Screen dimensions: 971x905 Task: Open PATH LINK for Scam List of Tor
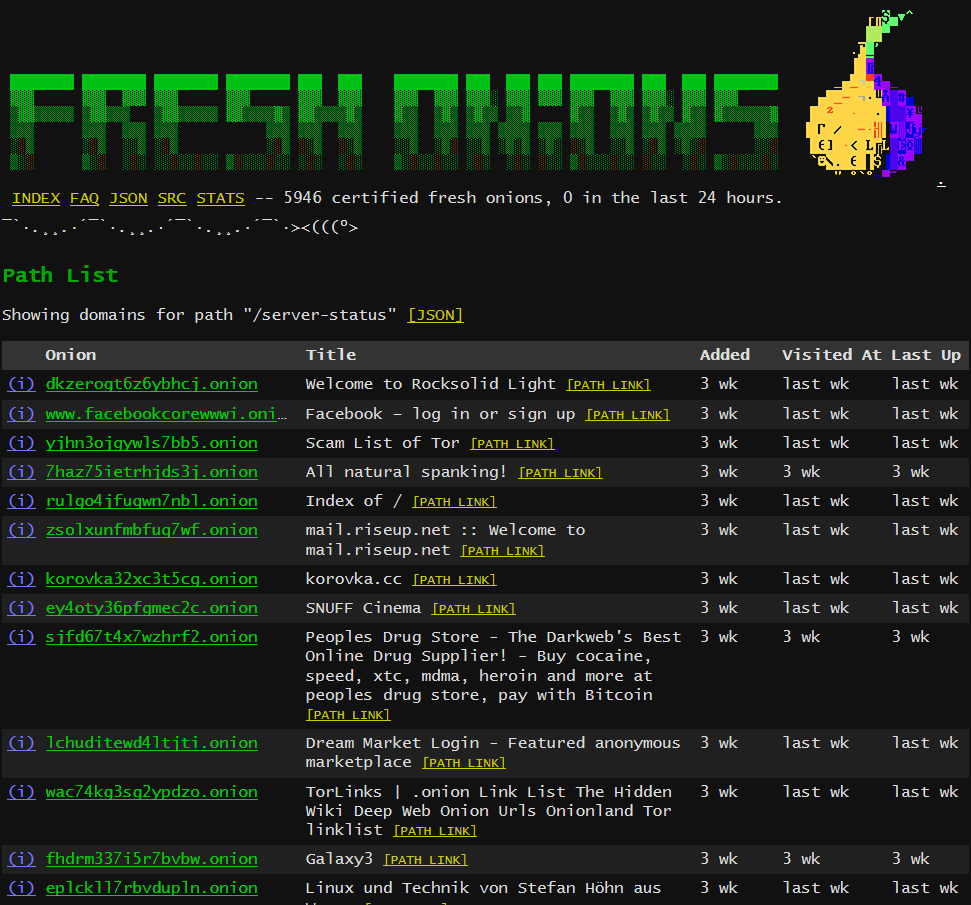click(x=513, y=444)
